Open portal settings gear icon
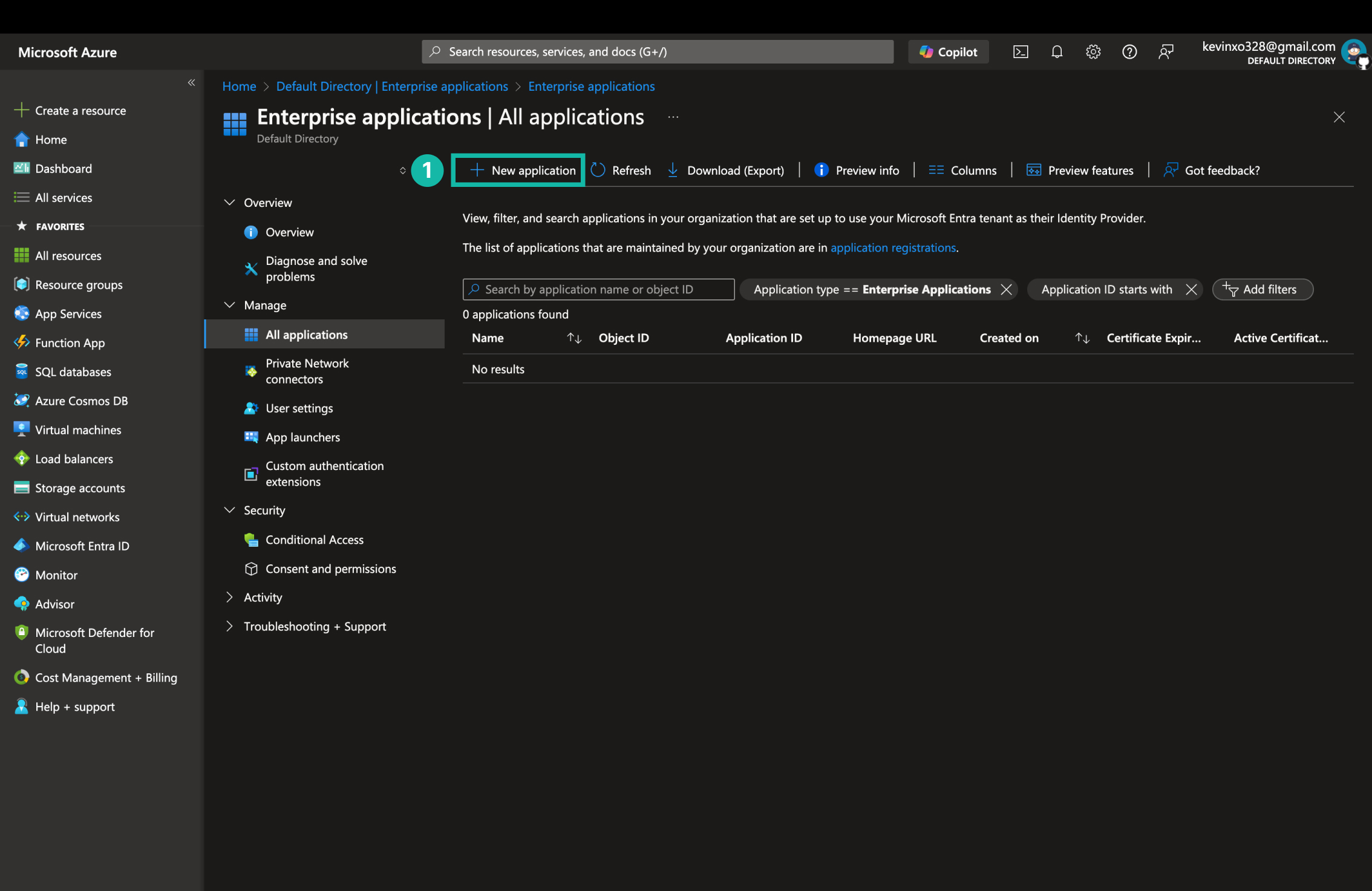The height and width of the screenshot is (891, 1372). [x=1093, y=52]
